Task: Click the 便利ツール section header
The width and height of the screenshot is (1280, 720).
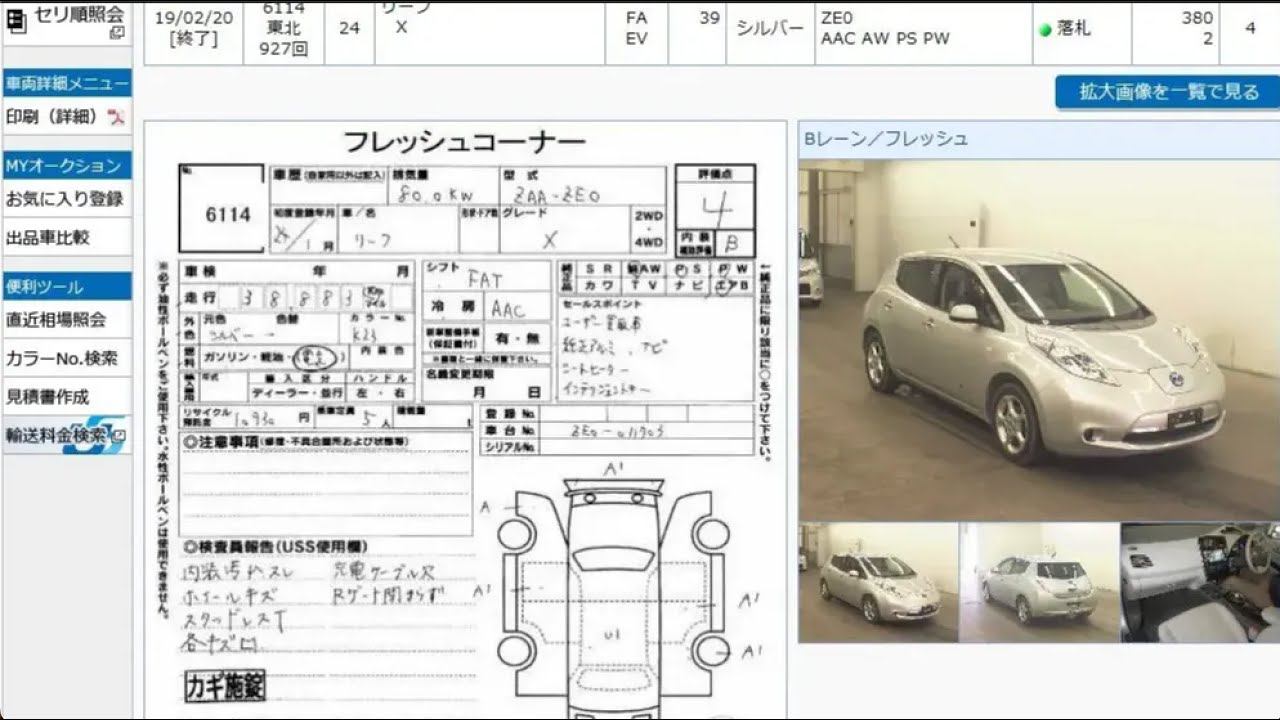Action: (67, 287)
